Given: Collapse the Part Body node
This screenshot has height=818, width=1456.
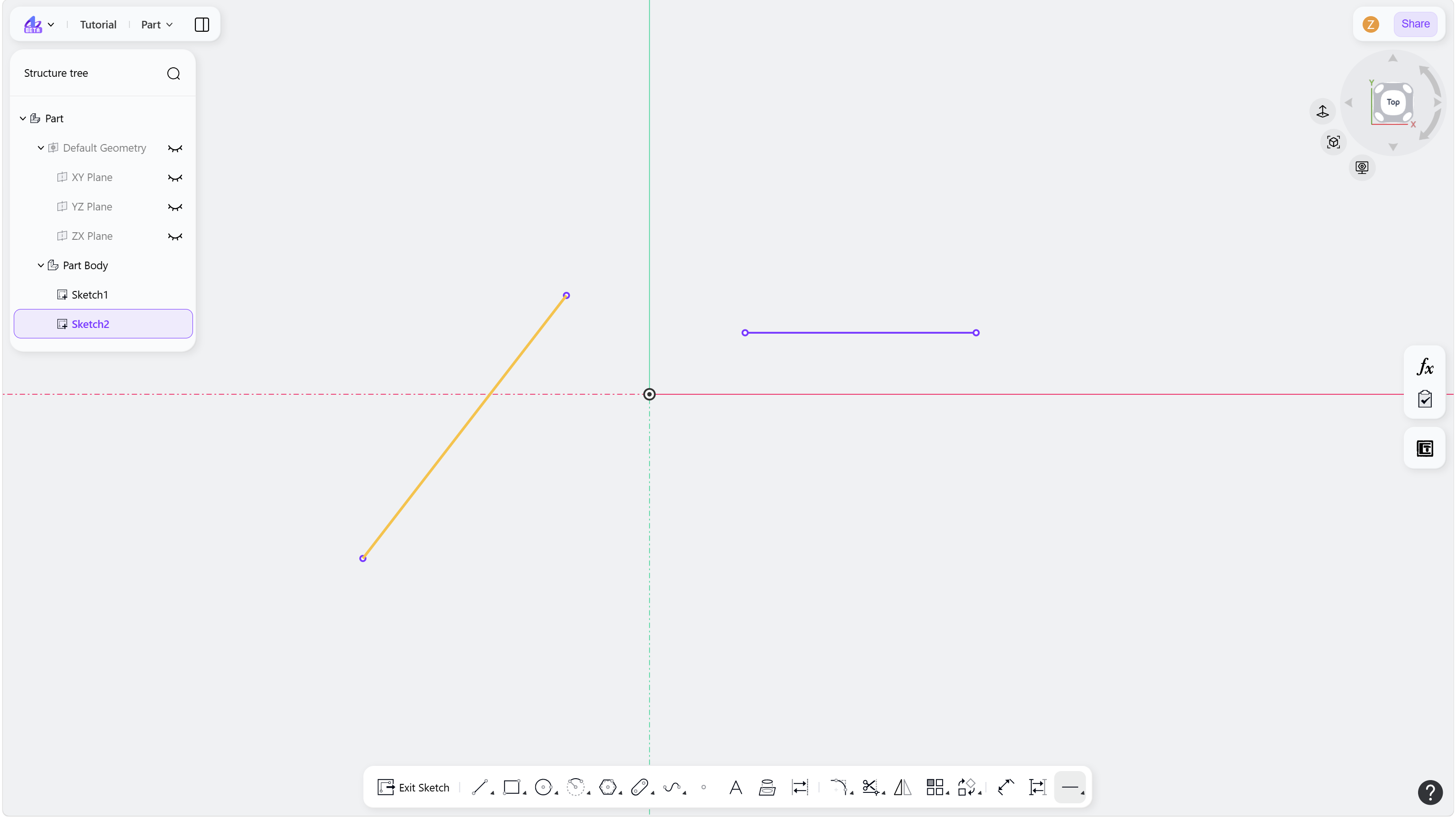Looking at the screenshot, I should click(41, 265).
